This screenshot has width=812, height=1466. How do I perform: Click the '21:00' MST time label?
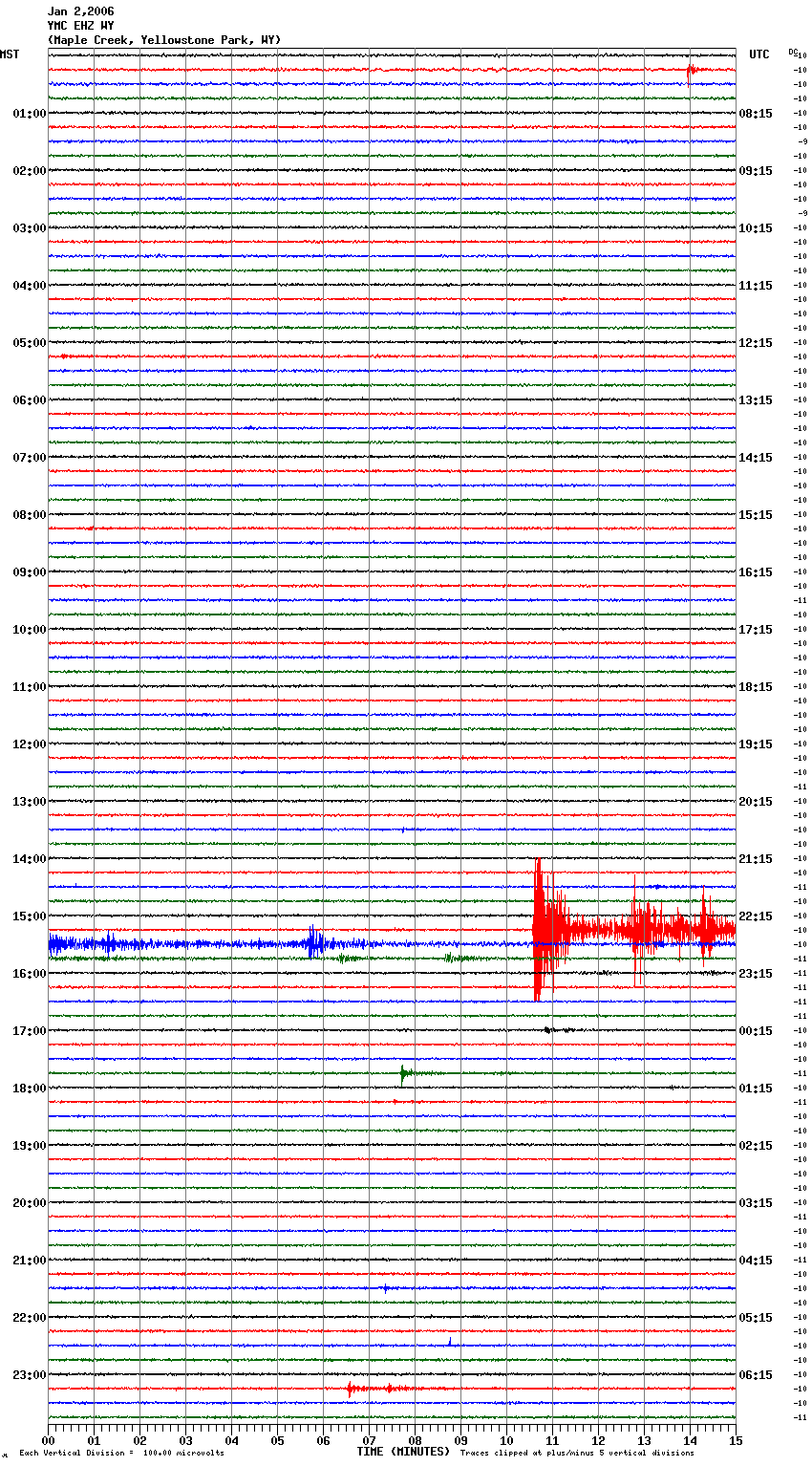pyautogui.click(x=30, y=1261)
